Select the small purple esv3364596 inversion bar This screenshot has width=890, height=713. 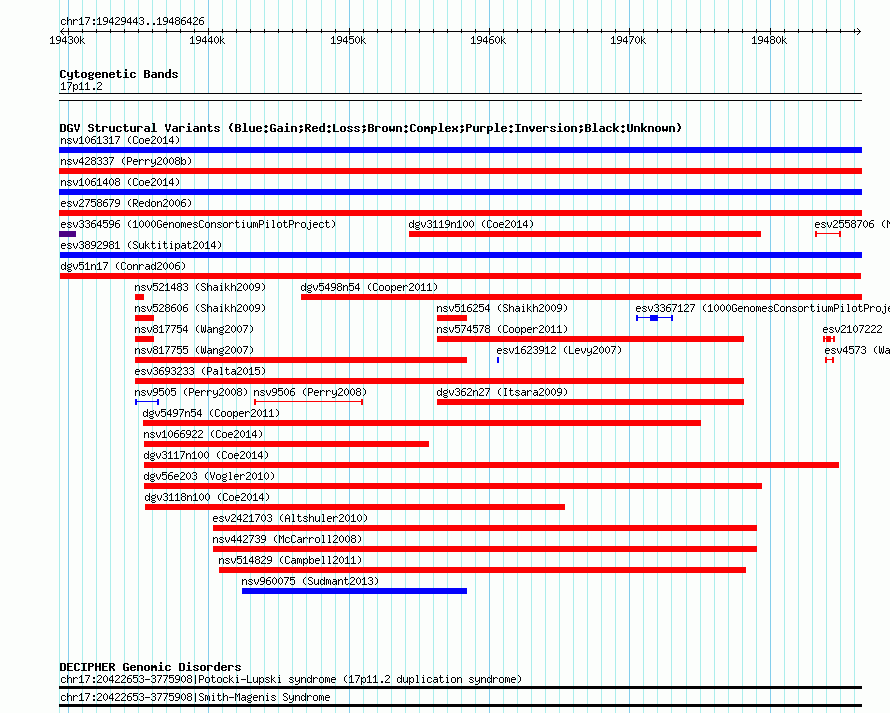click(68, 234)
